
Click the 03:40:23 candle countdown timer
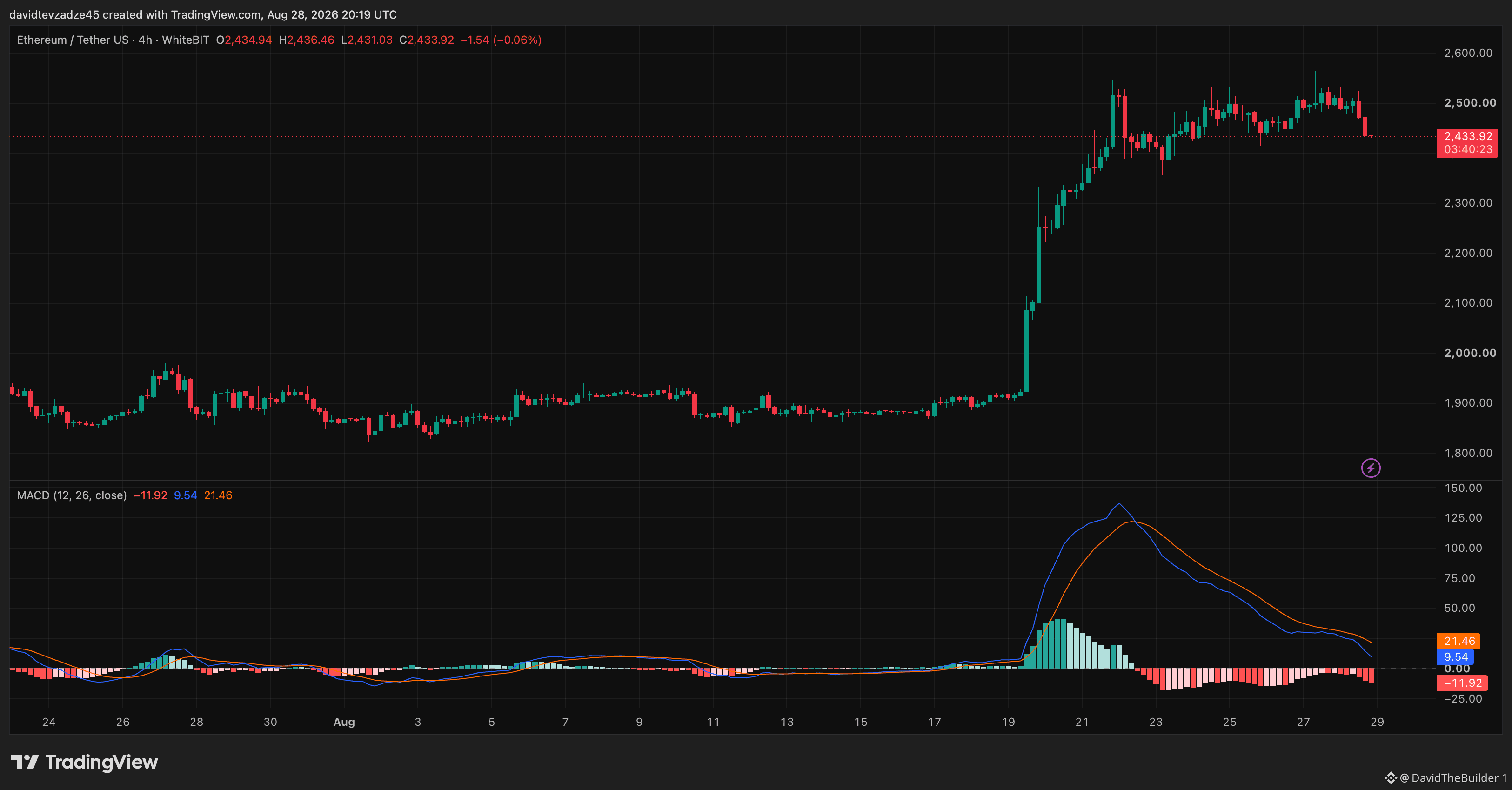tap(1467, 150)
